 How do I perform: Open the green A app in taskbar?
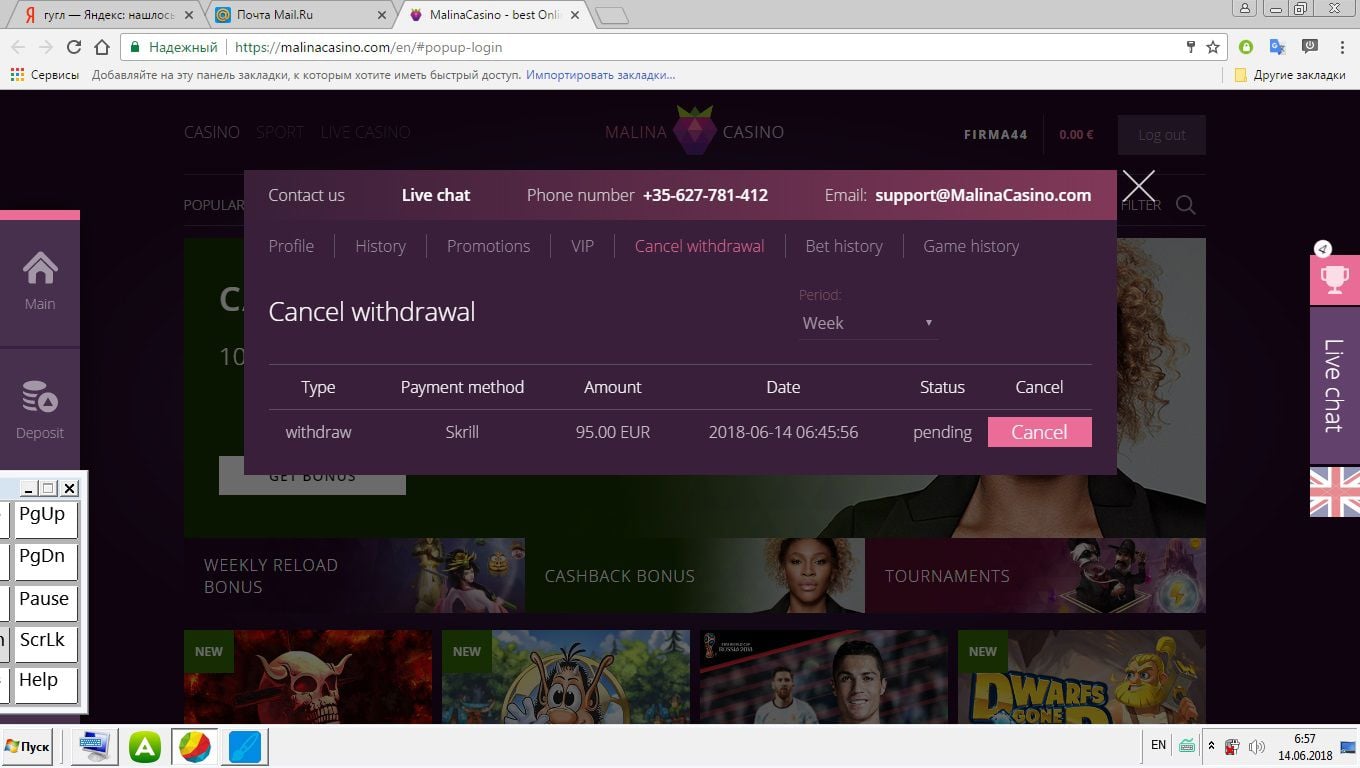[145, 747]
